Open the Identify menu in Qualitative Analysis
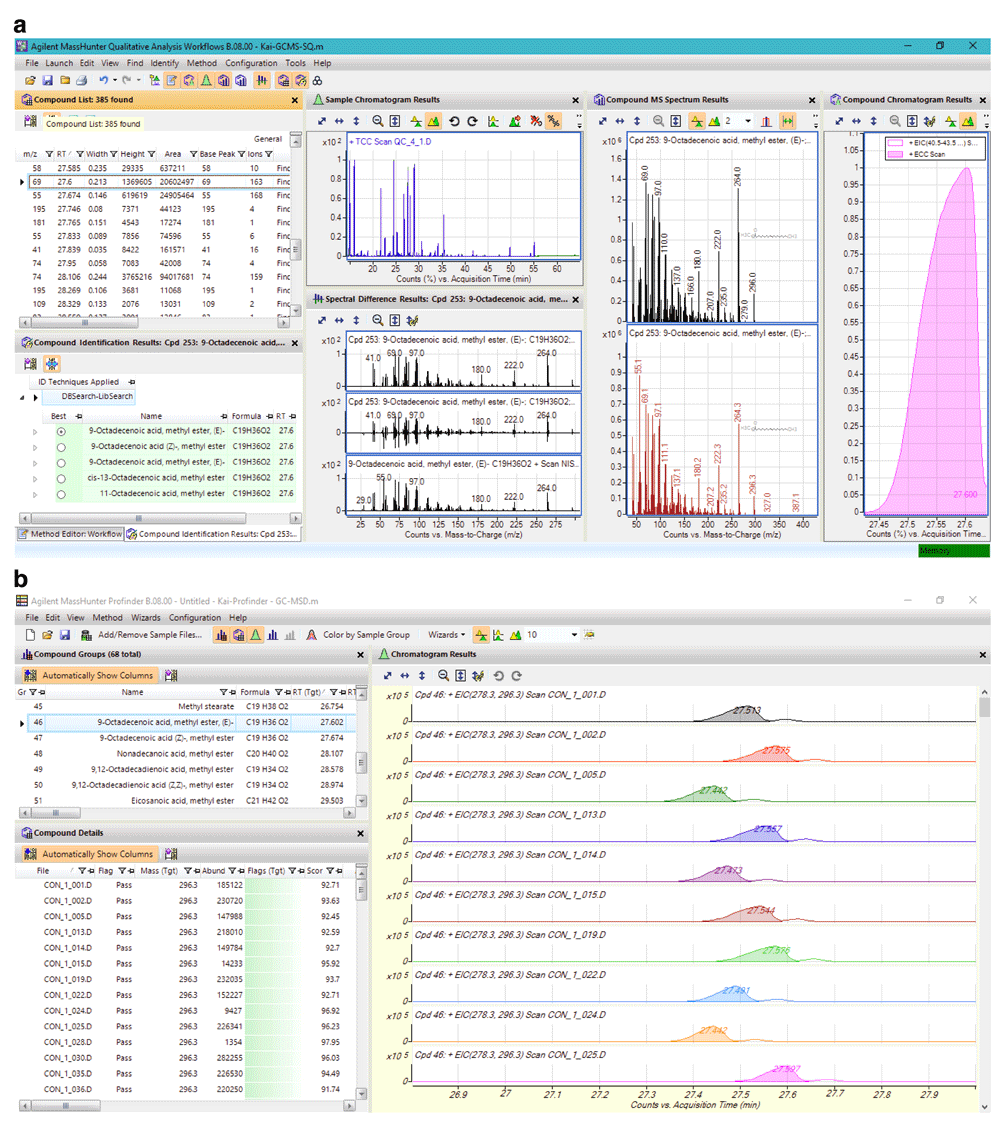The width and height of the screenshot is (1000, 1130). pos(164,63)
